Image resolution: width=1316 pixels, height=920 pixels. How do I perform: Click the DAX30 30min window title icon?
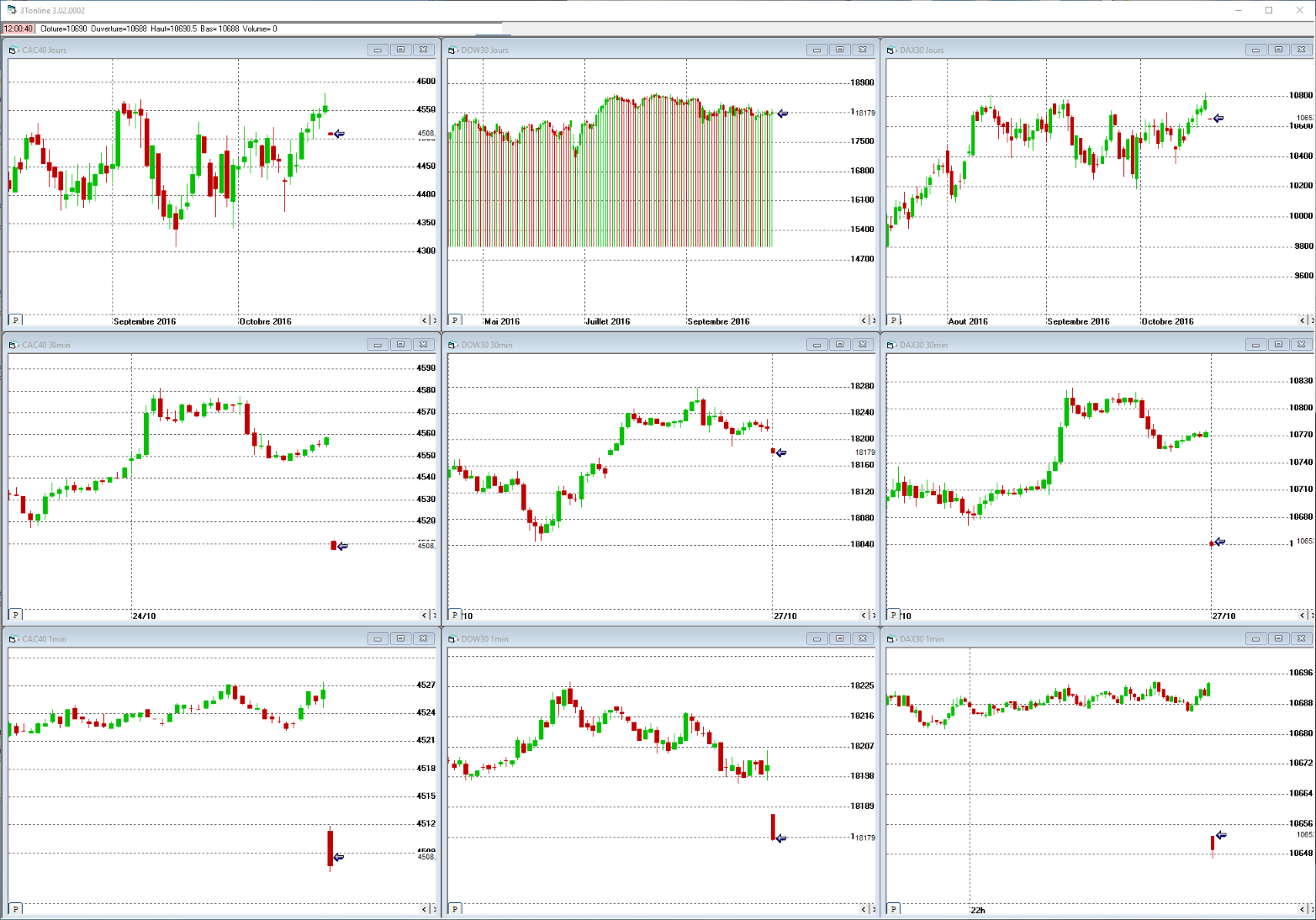pos(891,345)
